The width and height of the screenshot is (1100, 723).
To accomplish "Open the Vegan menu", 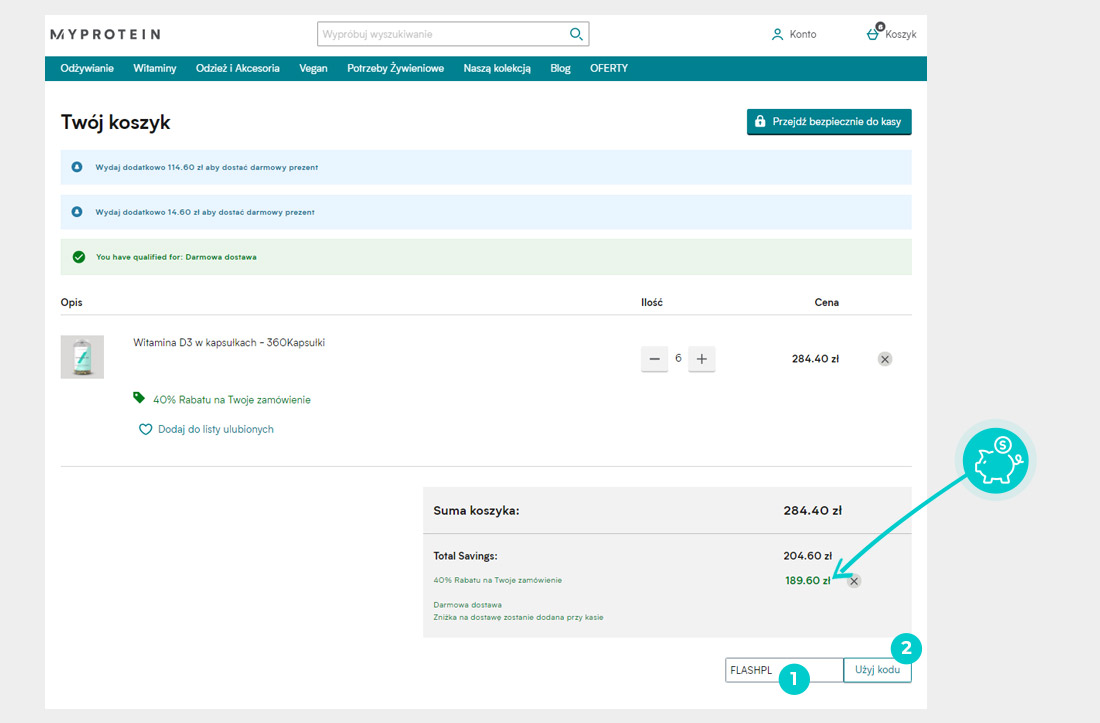I will pyautogui.click(x=314, y=68).
